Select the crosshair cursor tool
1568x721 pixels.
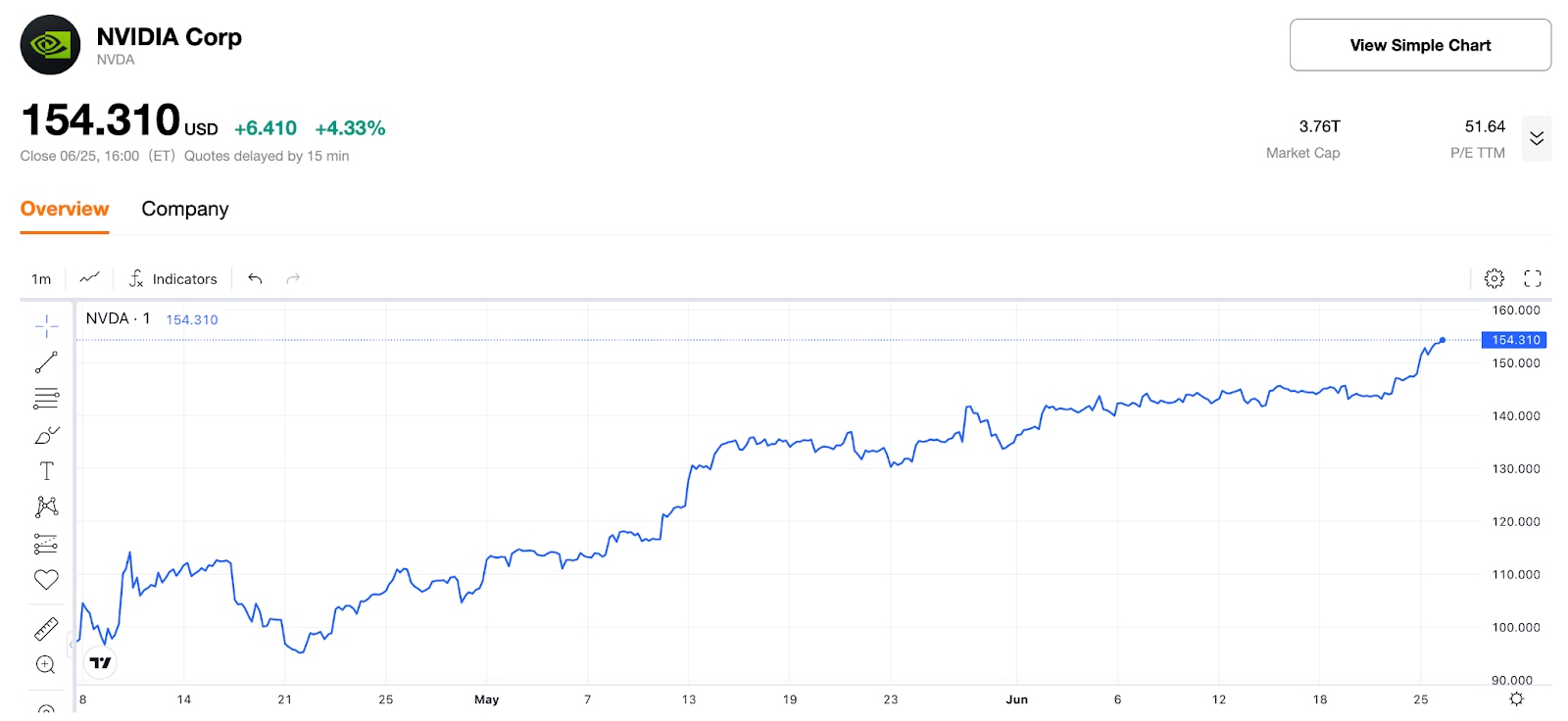tap(46, 325)
